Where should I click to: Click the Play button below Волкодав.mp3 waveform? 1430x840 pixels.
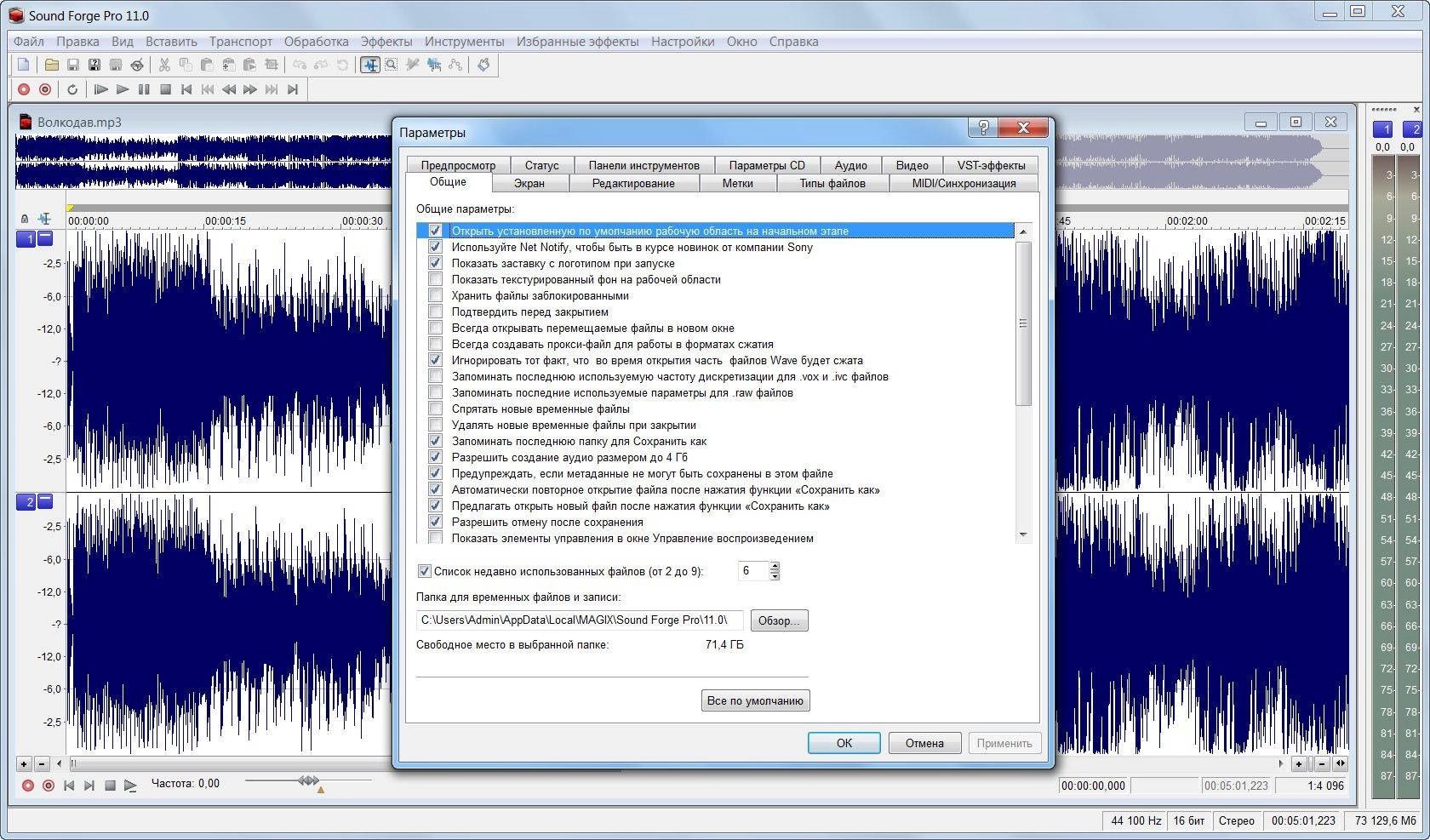(130, 786)
